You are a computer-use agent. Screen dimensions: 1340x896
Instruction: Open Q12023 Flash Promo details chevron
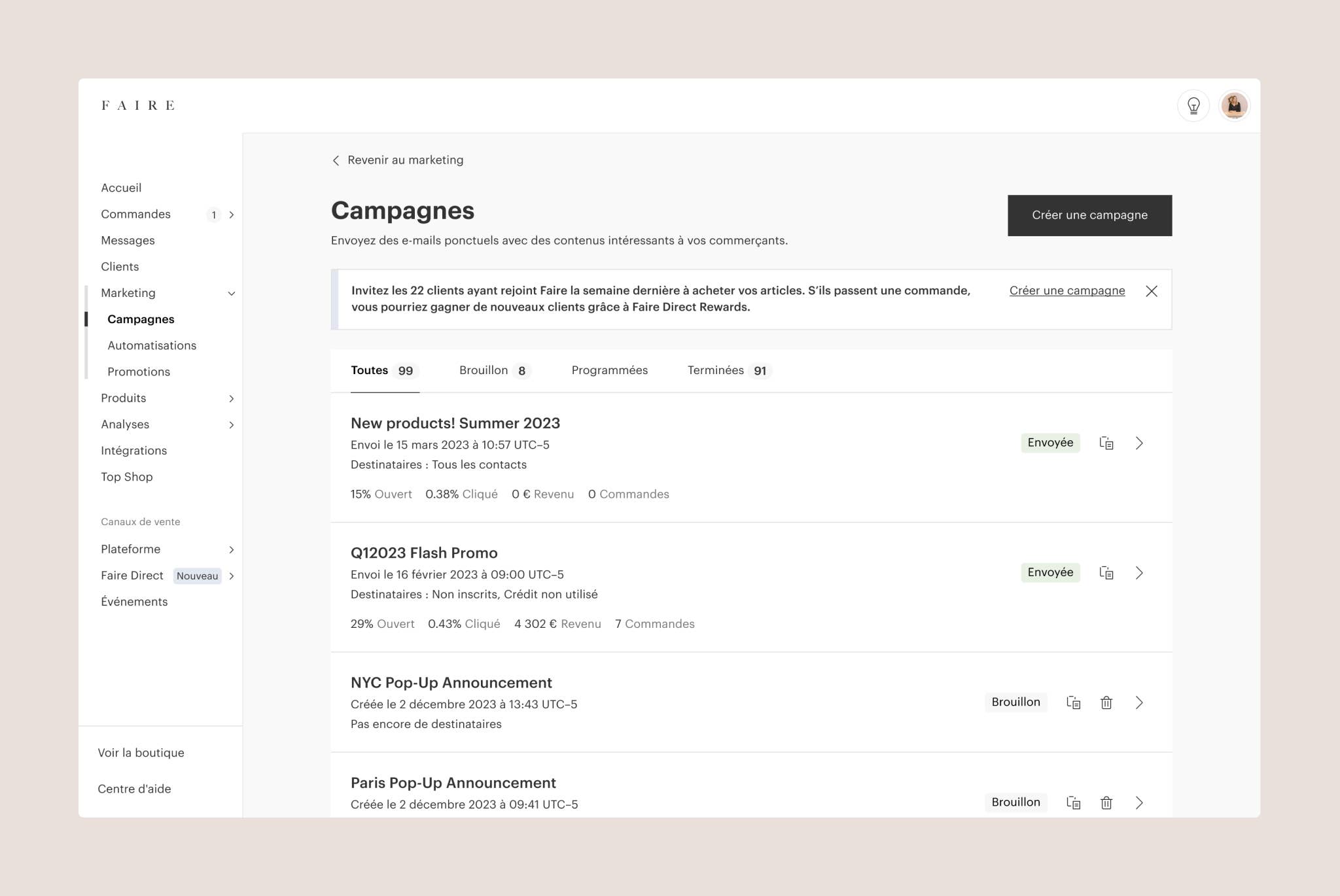pos(1139,573)
